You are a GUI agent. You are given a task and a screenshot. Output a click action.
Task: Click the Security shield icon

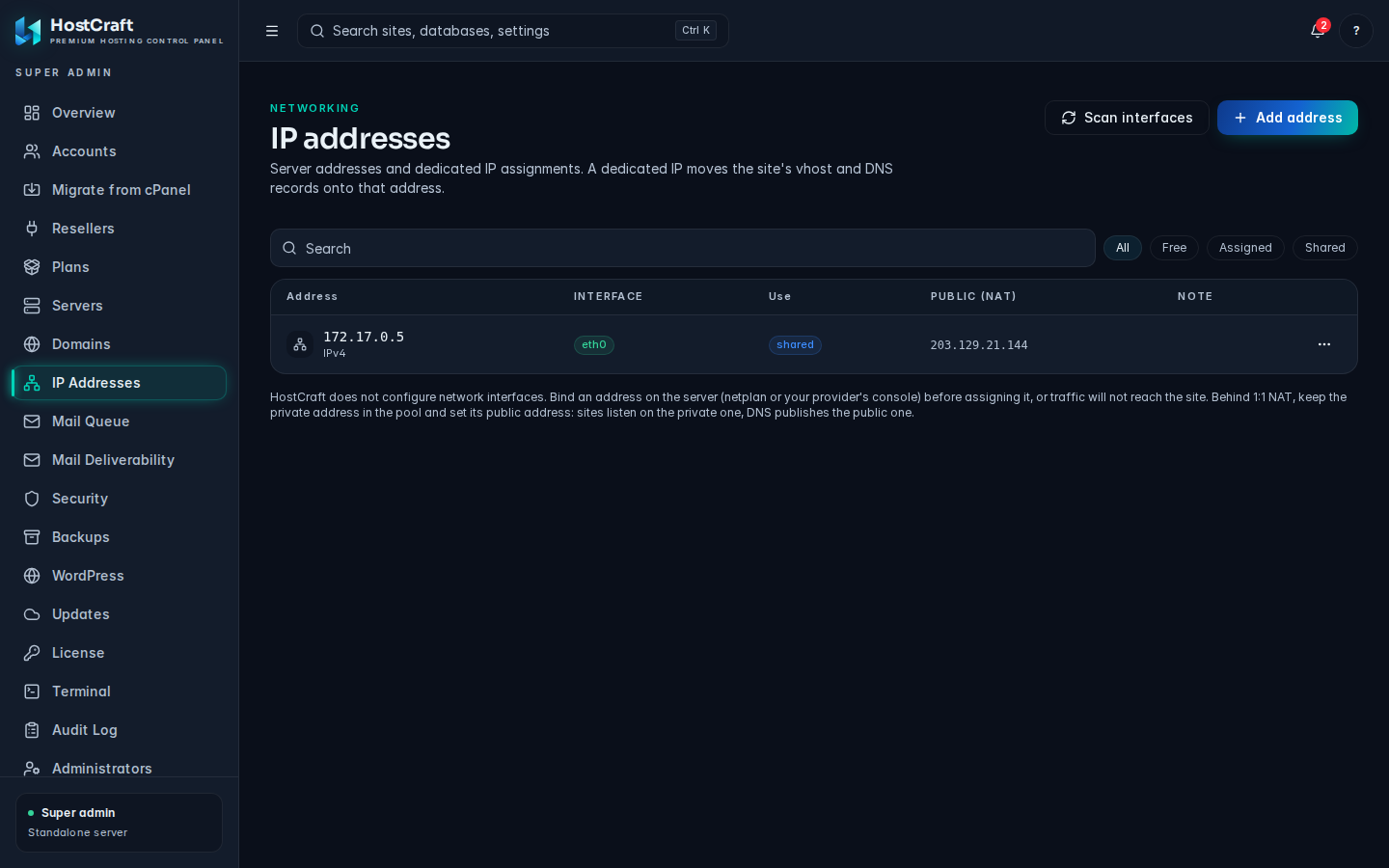tap(32, 499)
